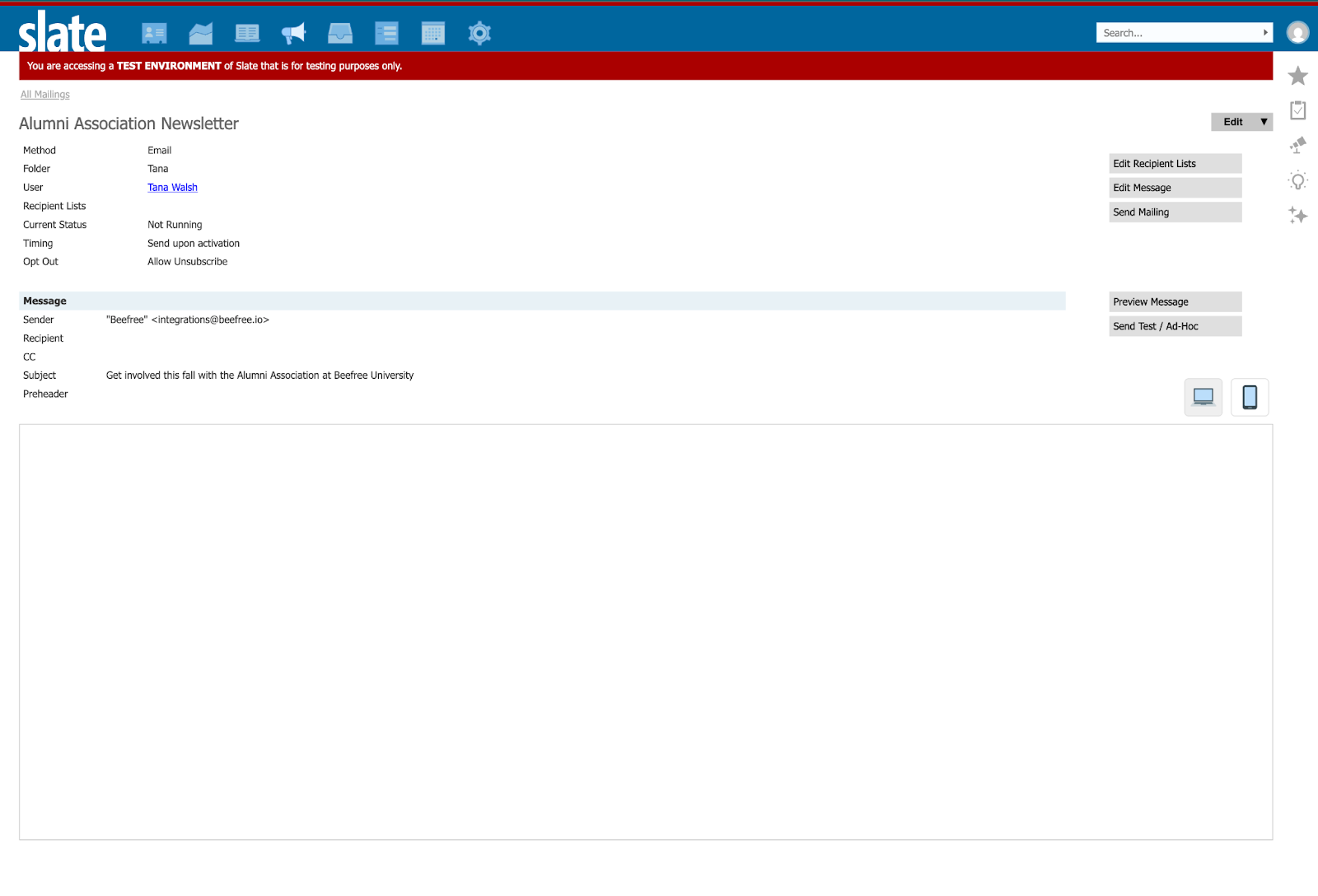Open the checklist tasks icon in sidebar
1318x896 pixels.
(x=1298, y=110)
